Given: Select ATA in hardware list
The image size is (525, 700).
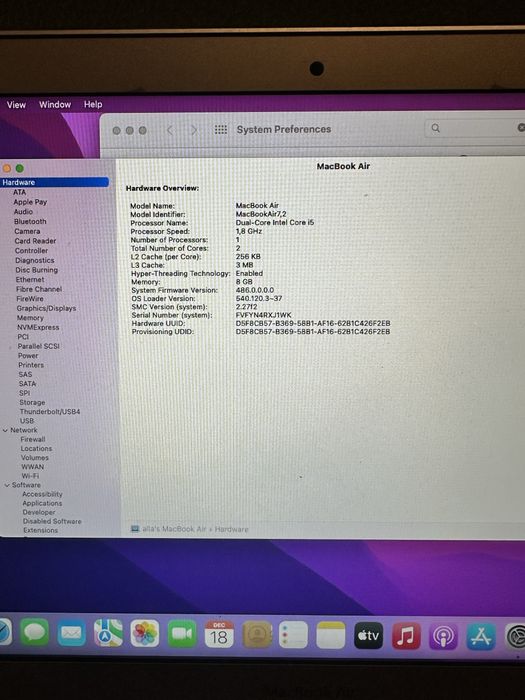Looking at the screenshot, I should pyautogui.click(x=20, y=192).
